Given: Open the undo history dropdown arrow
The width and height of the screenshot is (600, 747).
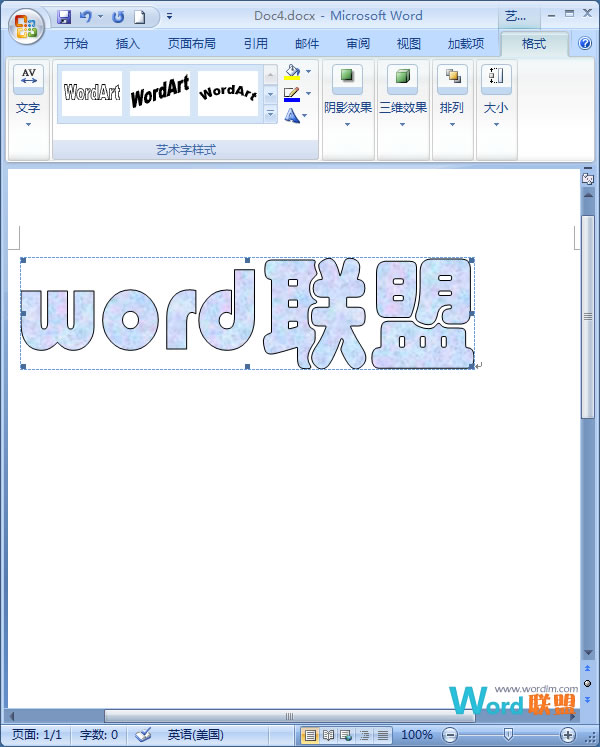Looking at the screenshot, I should pyautogui.click(x=101, y=17).
